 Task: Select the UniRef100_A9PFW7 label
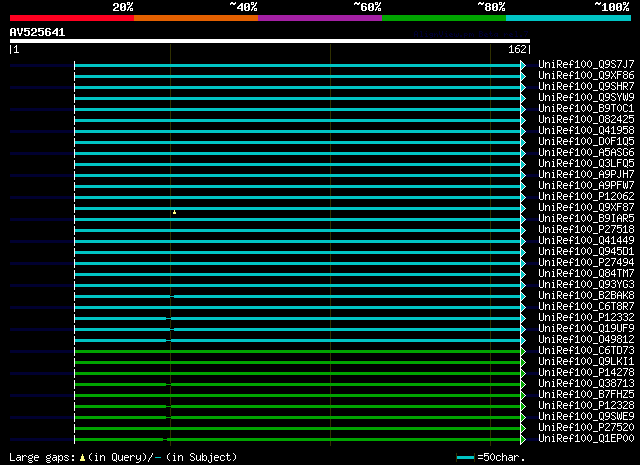586,186
